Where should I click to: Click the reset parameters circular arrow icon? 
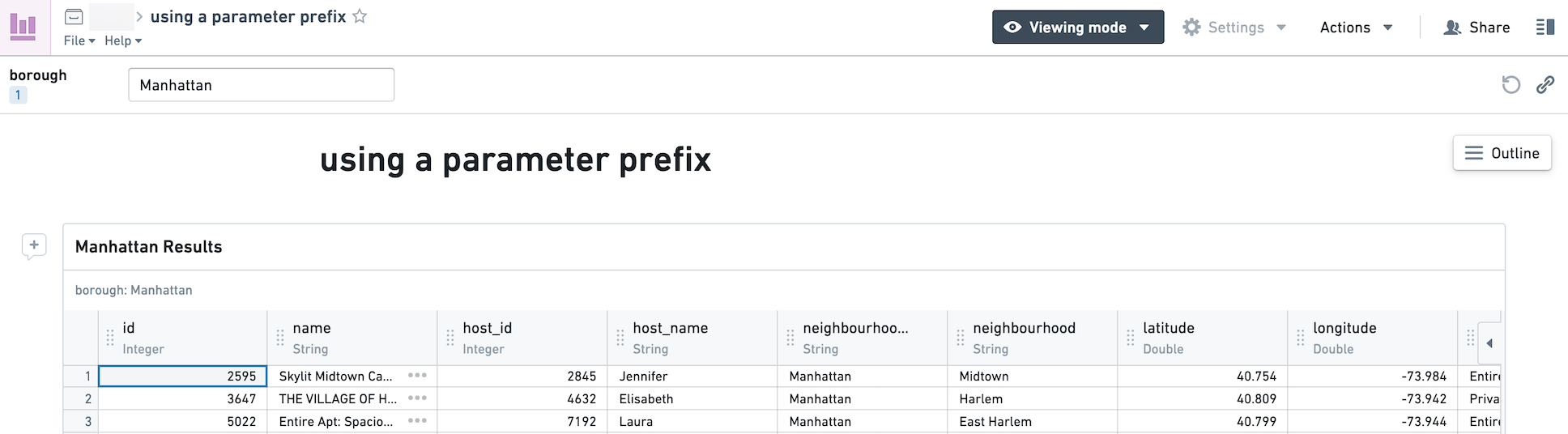(1510, 84)
